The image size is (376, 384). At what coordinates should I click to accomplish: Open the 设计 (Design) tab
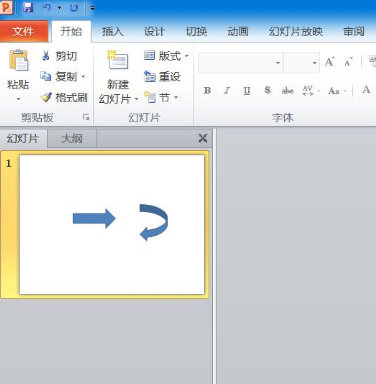(154, 32)
